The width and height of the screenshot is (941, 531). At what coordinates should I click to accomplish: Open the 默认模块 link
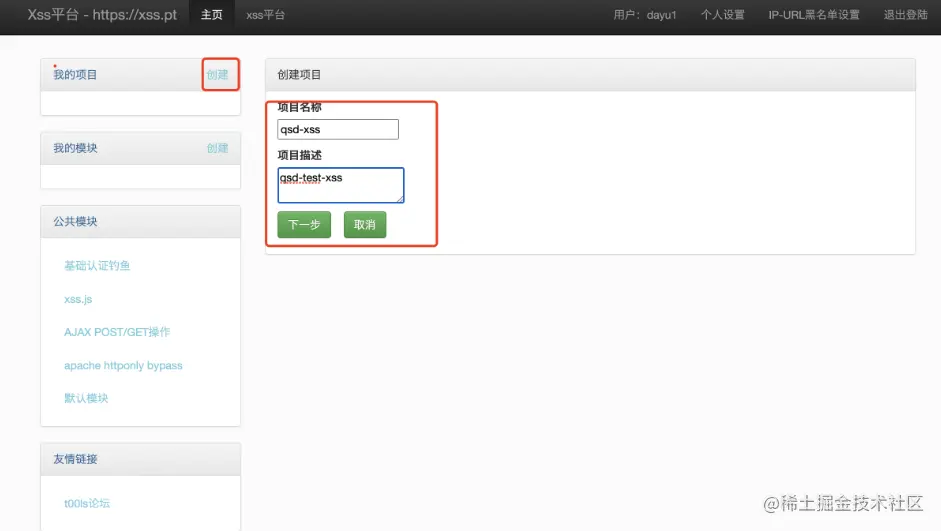(x=86, y=398)
